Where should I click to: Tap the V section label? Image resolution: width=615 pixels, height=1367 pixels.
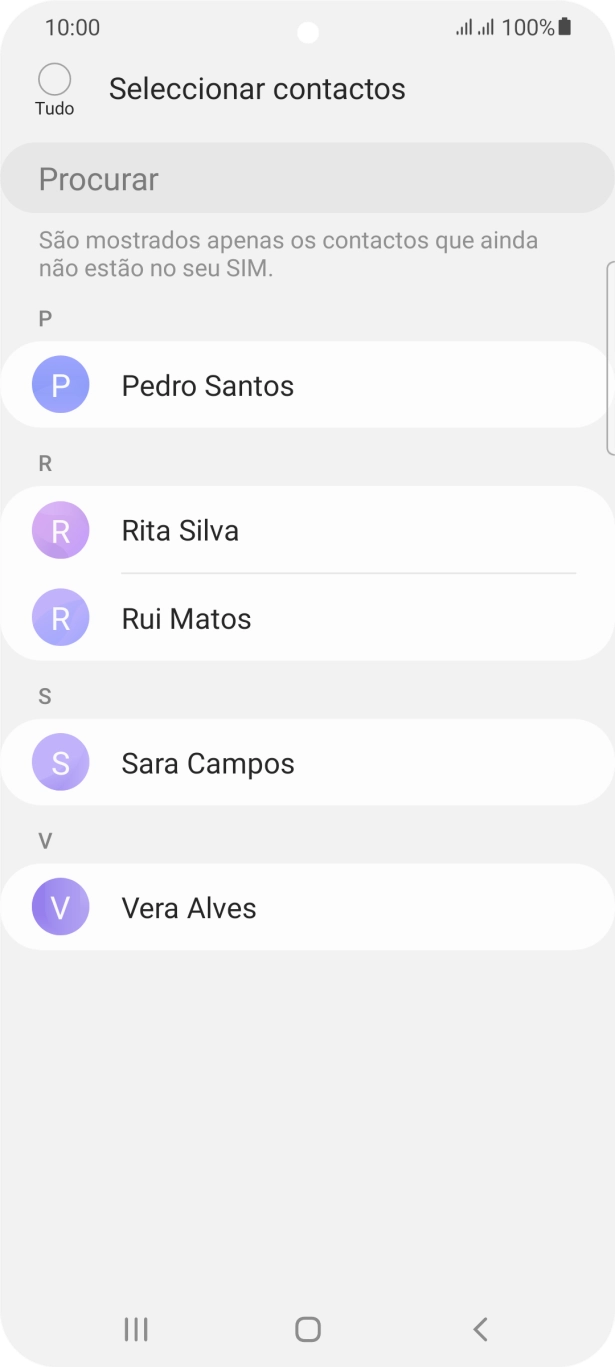click(x=44, y=840)
